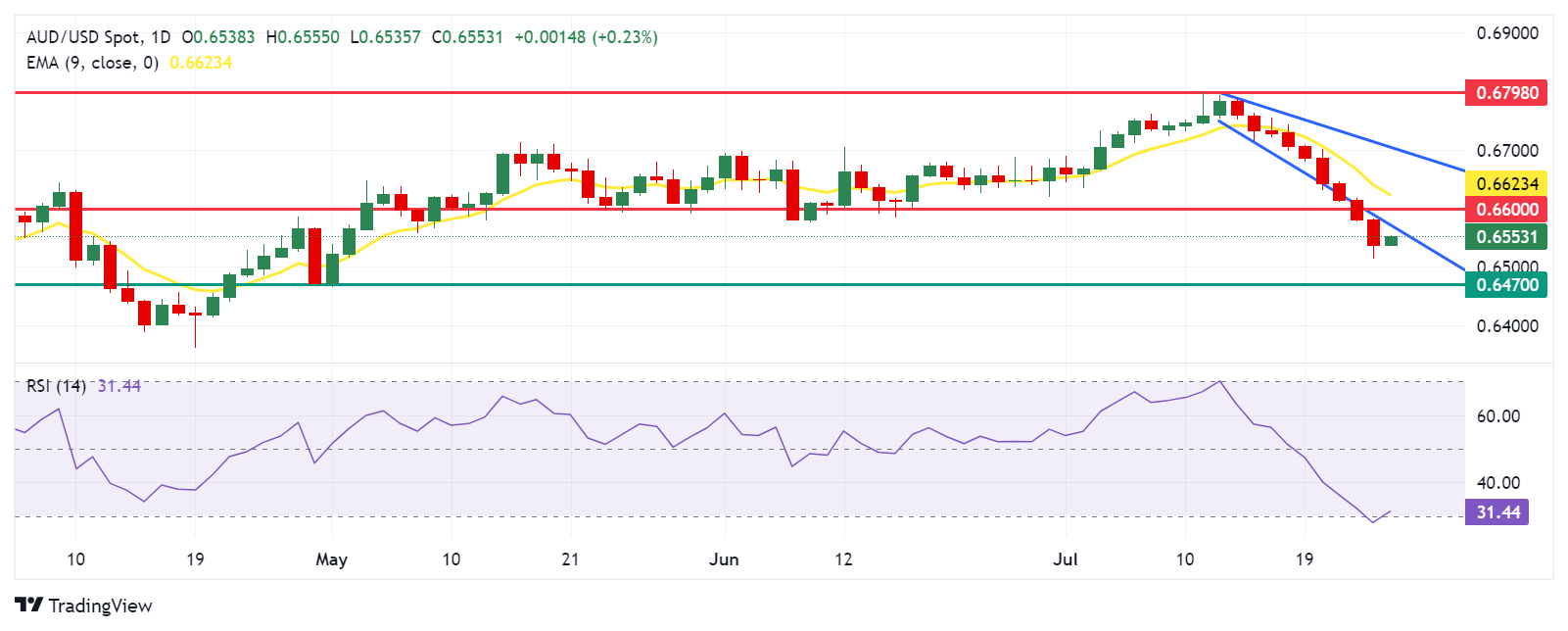Click the red 0.67980 price tag
Viewport: 1568px width, 631px height.
tap(1506, 93)
